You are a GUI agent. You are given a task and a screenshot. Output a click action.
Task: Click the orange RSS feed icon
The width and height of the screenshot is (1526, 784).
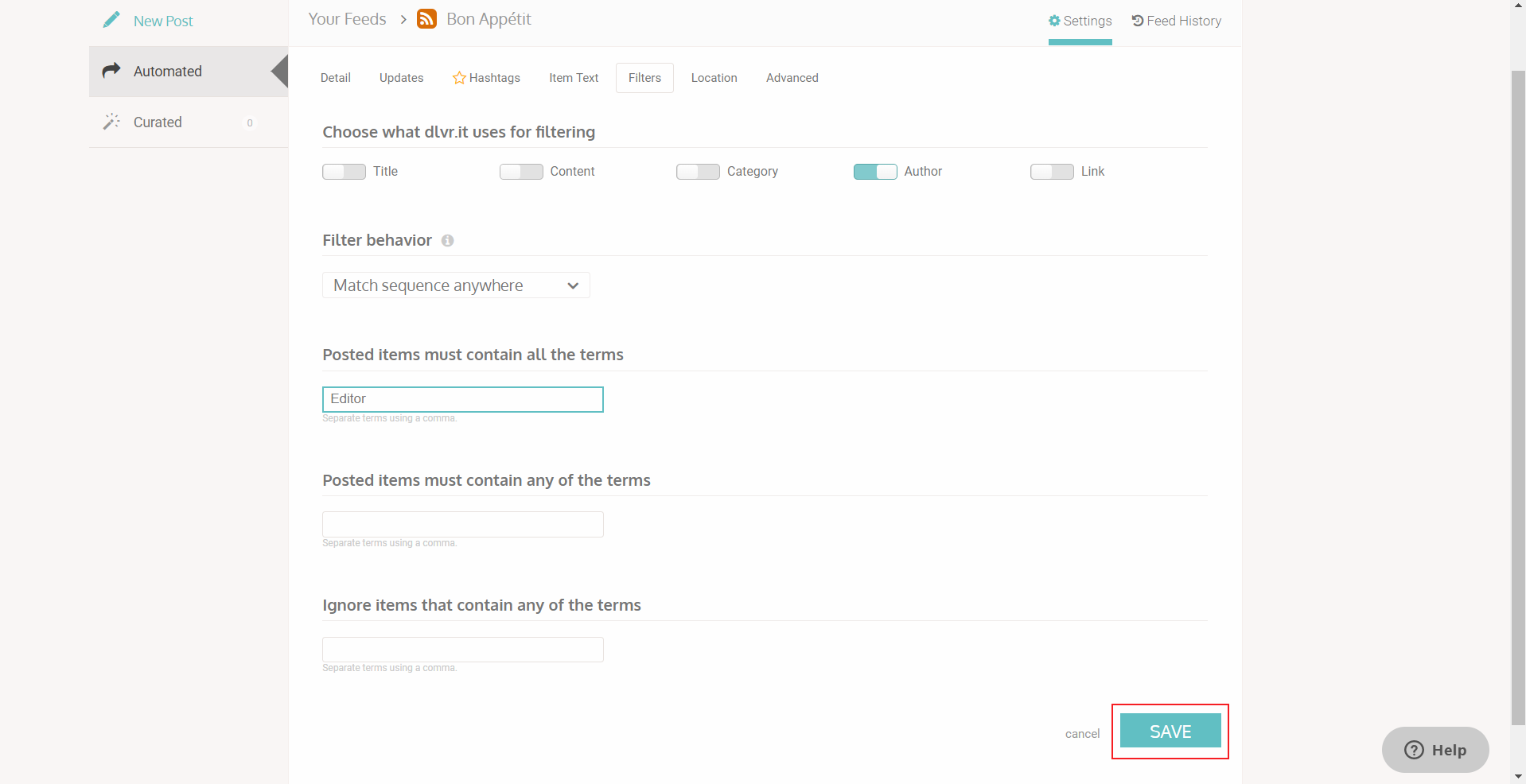[x=427, y=19]
